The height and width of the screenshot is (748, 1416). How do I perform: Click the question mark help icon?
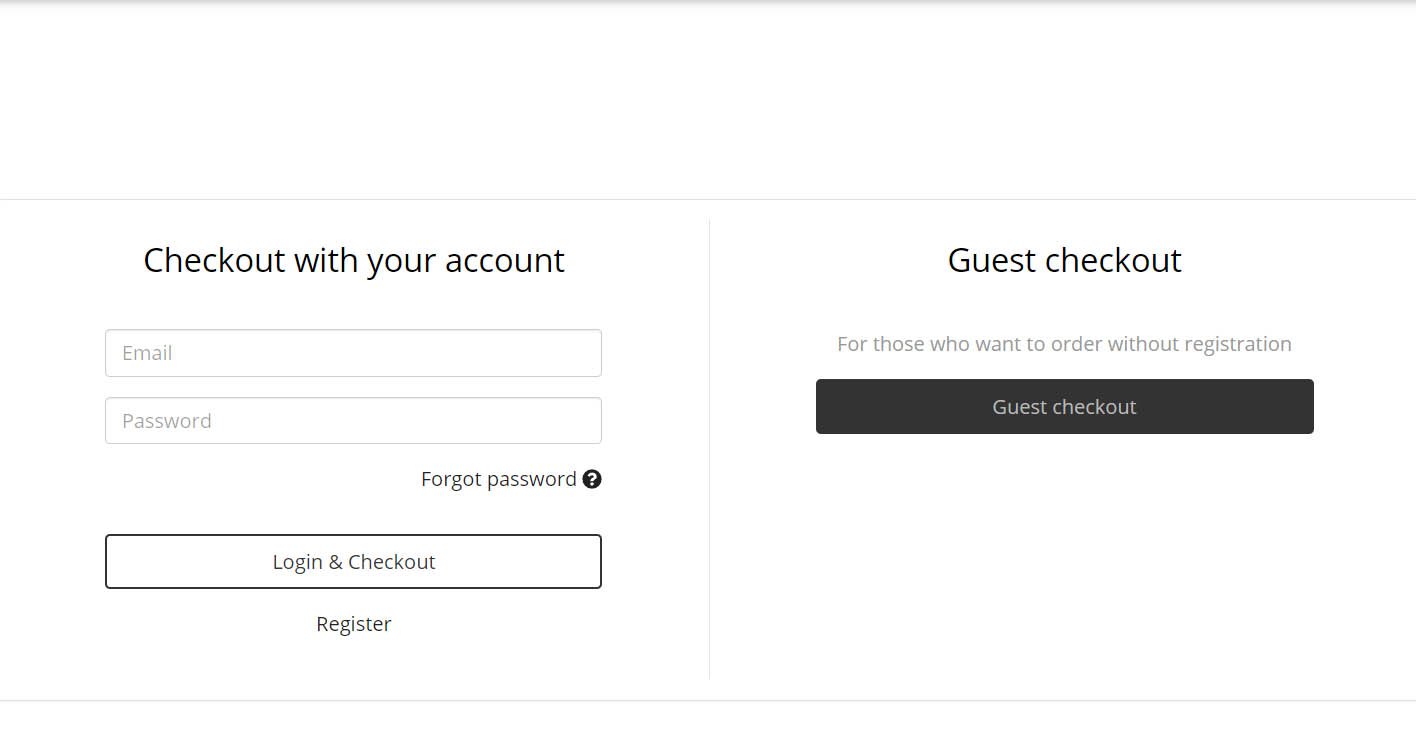tap(592, 479)
